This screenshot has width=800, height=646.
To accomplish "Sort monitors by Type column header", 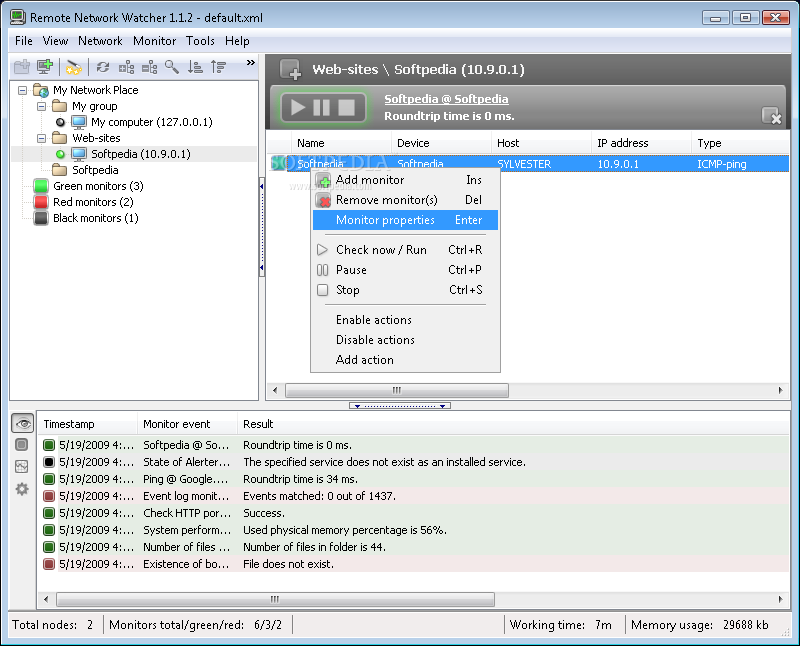I will click(x=740, y=143).
